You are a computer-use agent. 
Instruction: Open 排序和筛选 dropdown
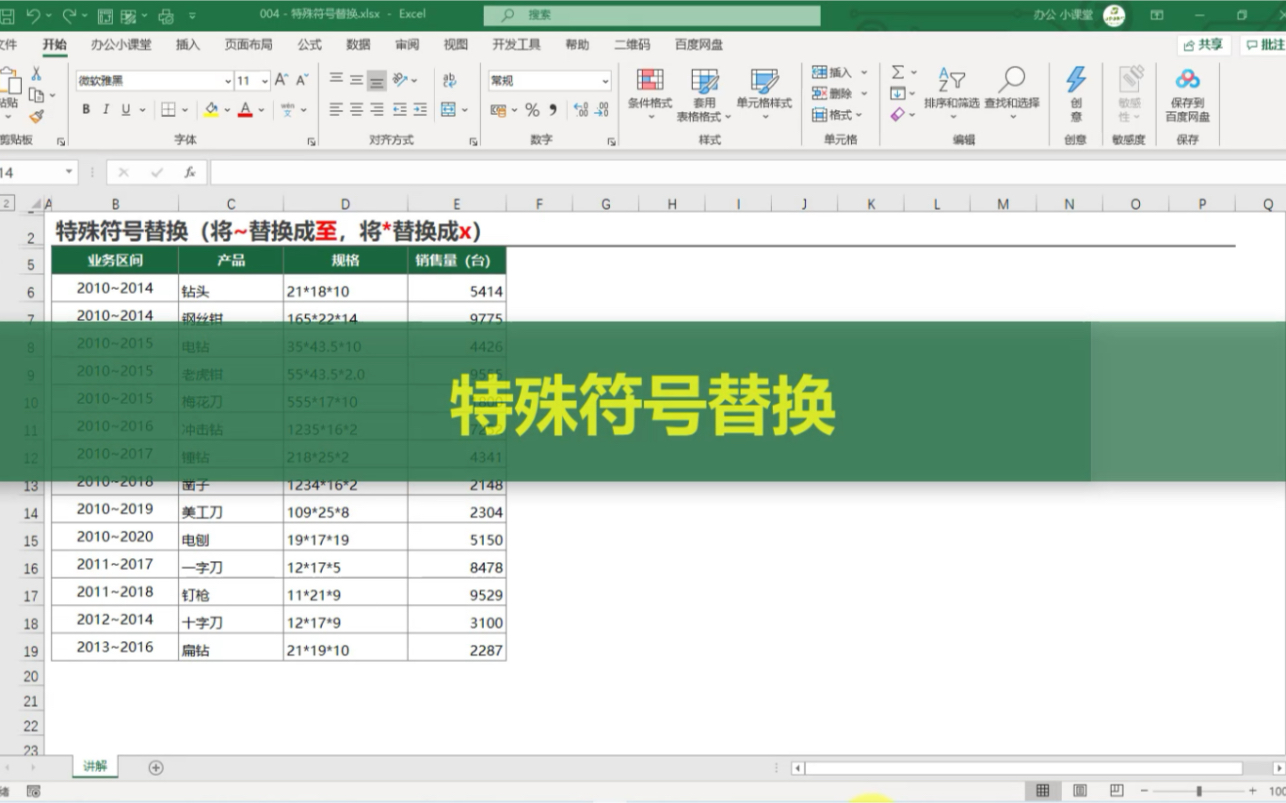point(951,94)
